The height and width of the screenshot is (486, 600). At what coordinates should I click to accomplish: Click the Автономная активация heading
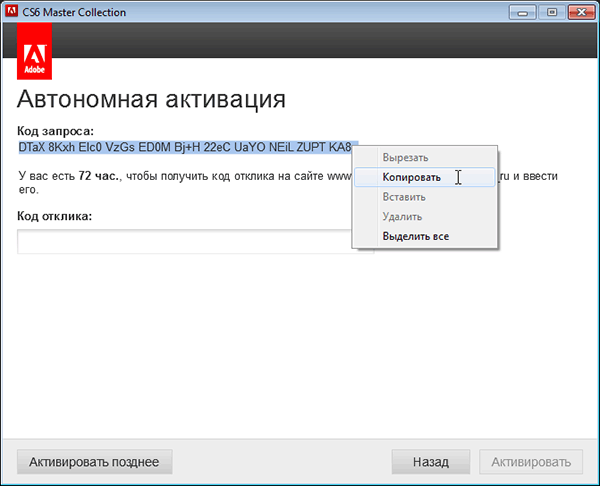pyautogui.click(x=151, y=99)
